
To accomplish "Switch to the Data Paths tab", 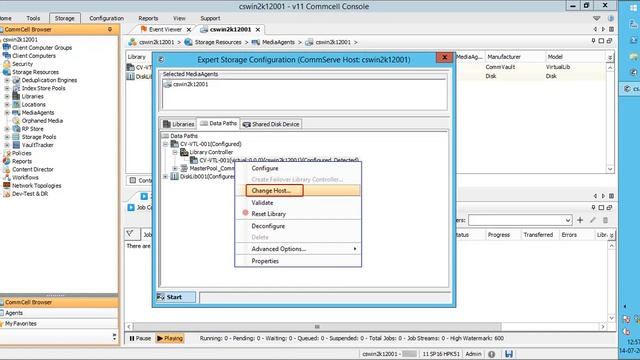I will click(x=218, y=123).
